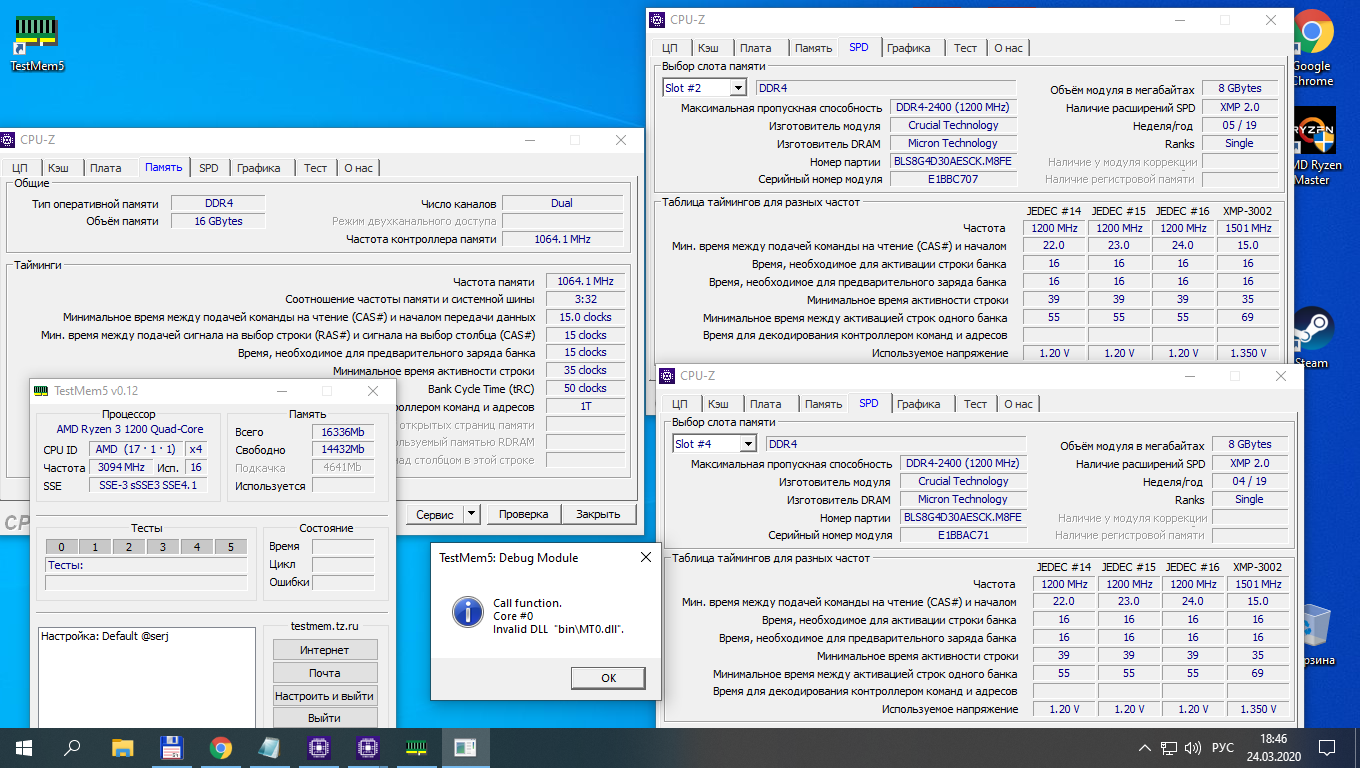Select the Графика tab in the Slot #4 CPU-Z window
1360x768 pixels.
918,404
